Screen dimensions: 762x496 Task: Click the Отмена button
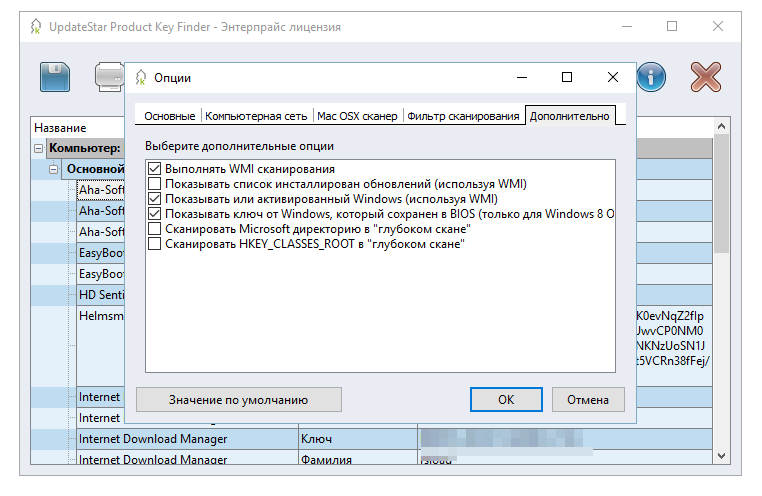(x=588, y=399)
